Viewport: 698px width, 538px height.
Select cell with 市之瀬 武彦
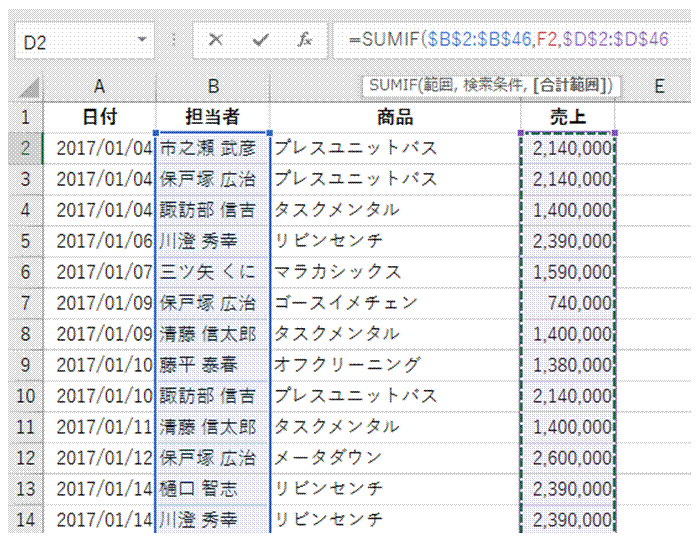213,148
